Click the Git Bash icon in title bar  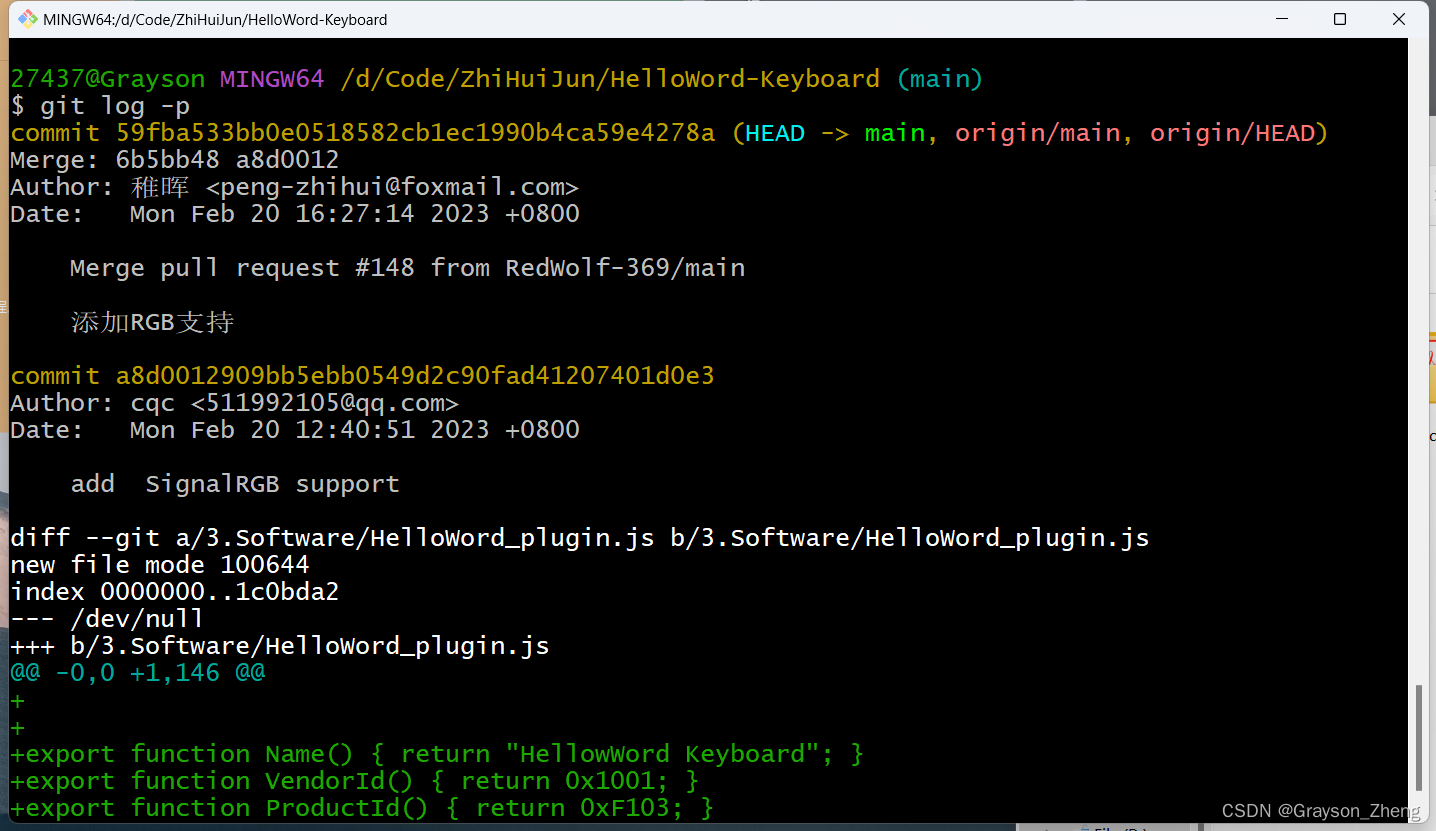point(27,19)
